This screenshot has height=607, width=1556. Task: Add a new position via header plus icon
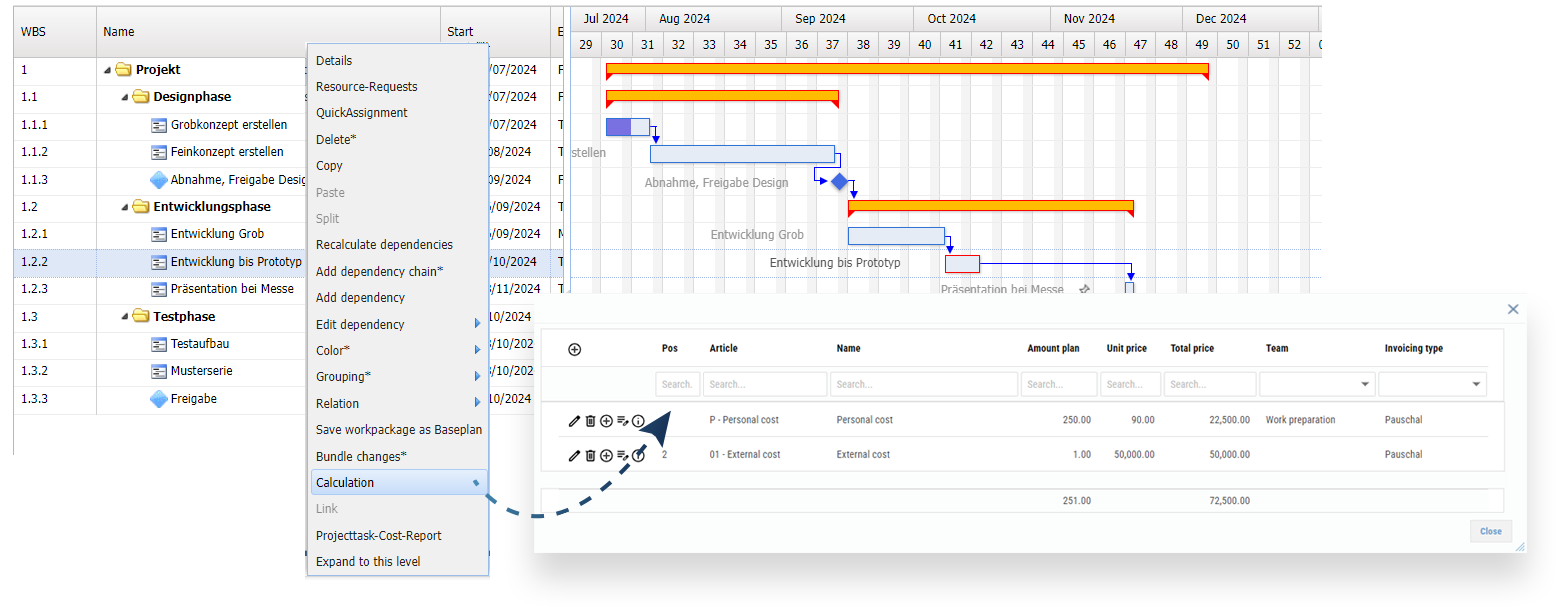tap(574, 349)
